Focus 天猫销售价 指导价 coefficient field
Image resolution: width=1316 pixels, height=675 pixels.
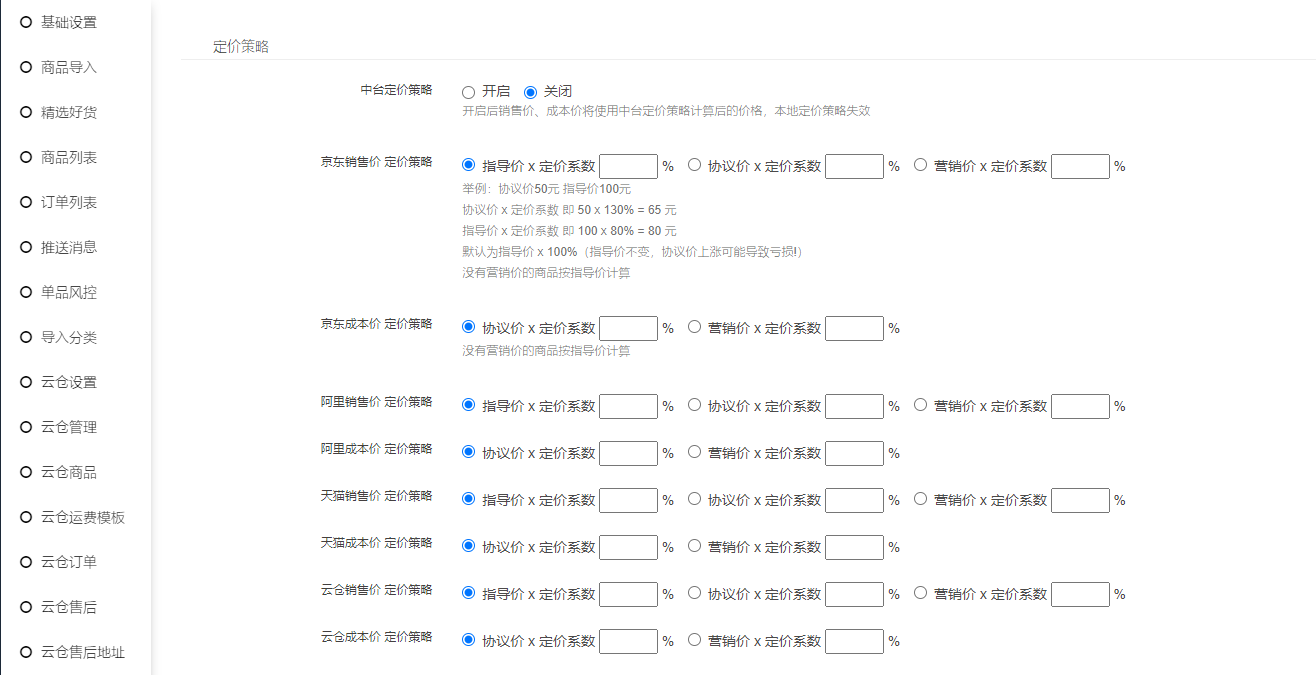(628, 500)
